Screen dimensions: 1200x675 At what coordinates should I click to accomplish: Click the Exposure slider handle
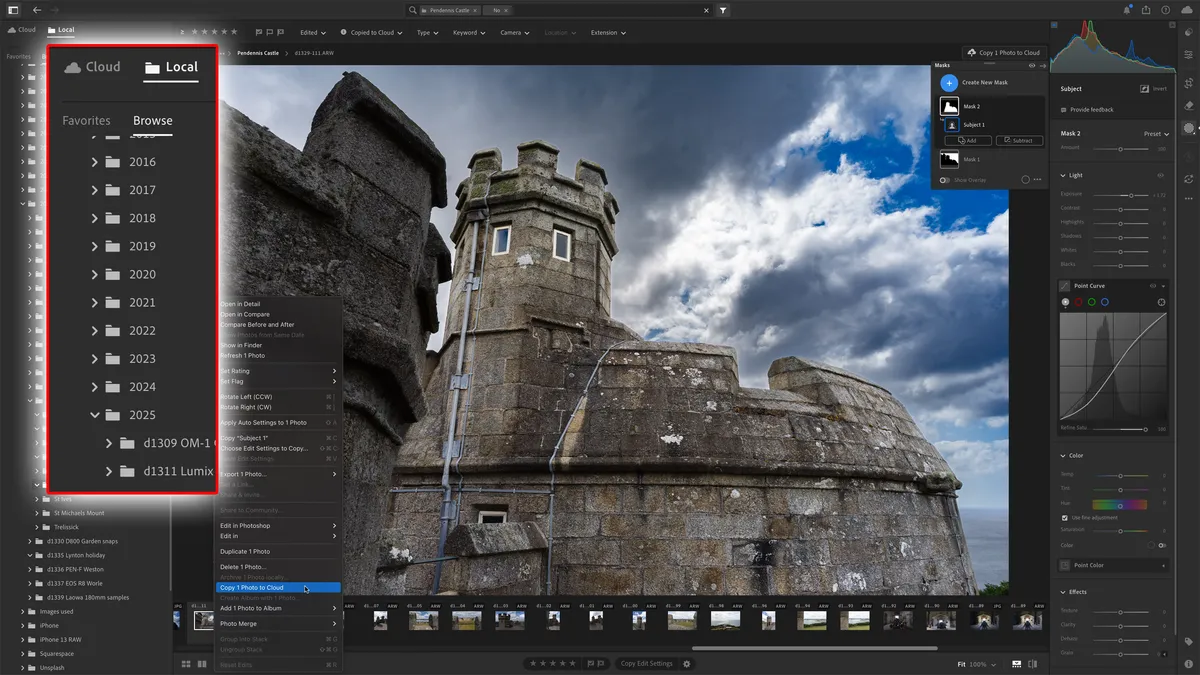coord(1131,194)
